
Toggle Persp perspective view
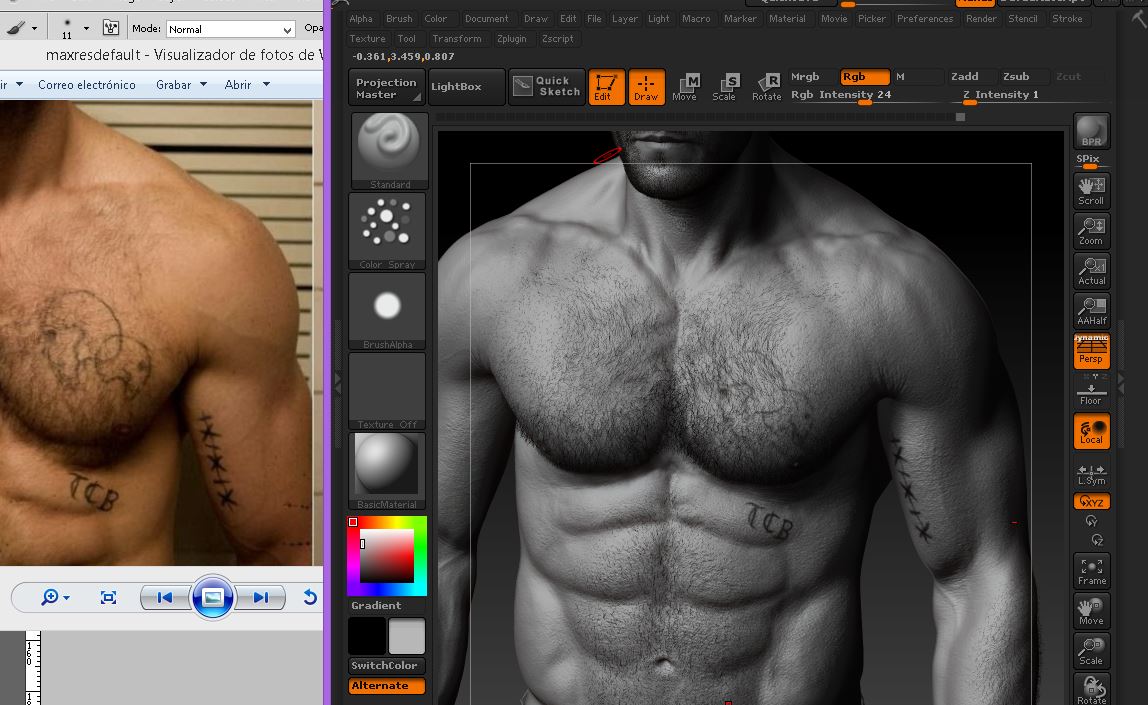1092,351
